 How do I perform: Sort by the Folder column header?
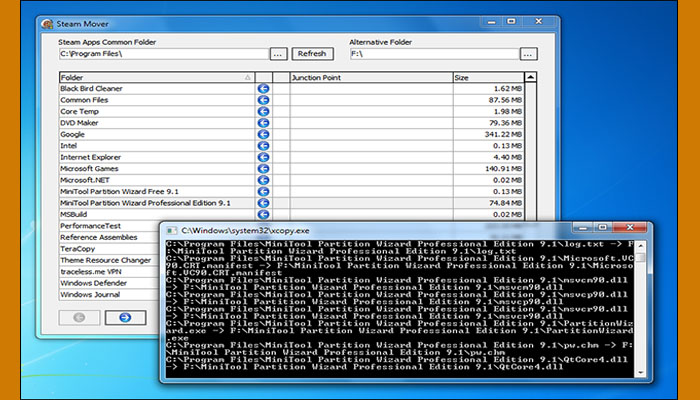click(157, 77)
